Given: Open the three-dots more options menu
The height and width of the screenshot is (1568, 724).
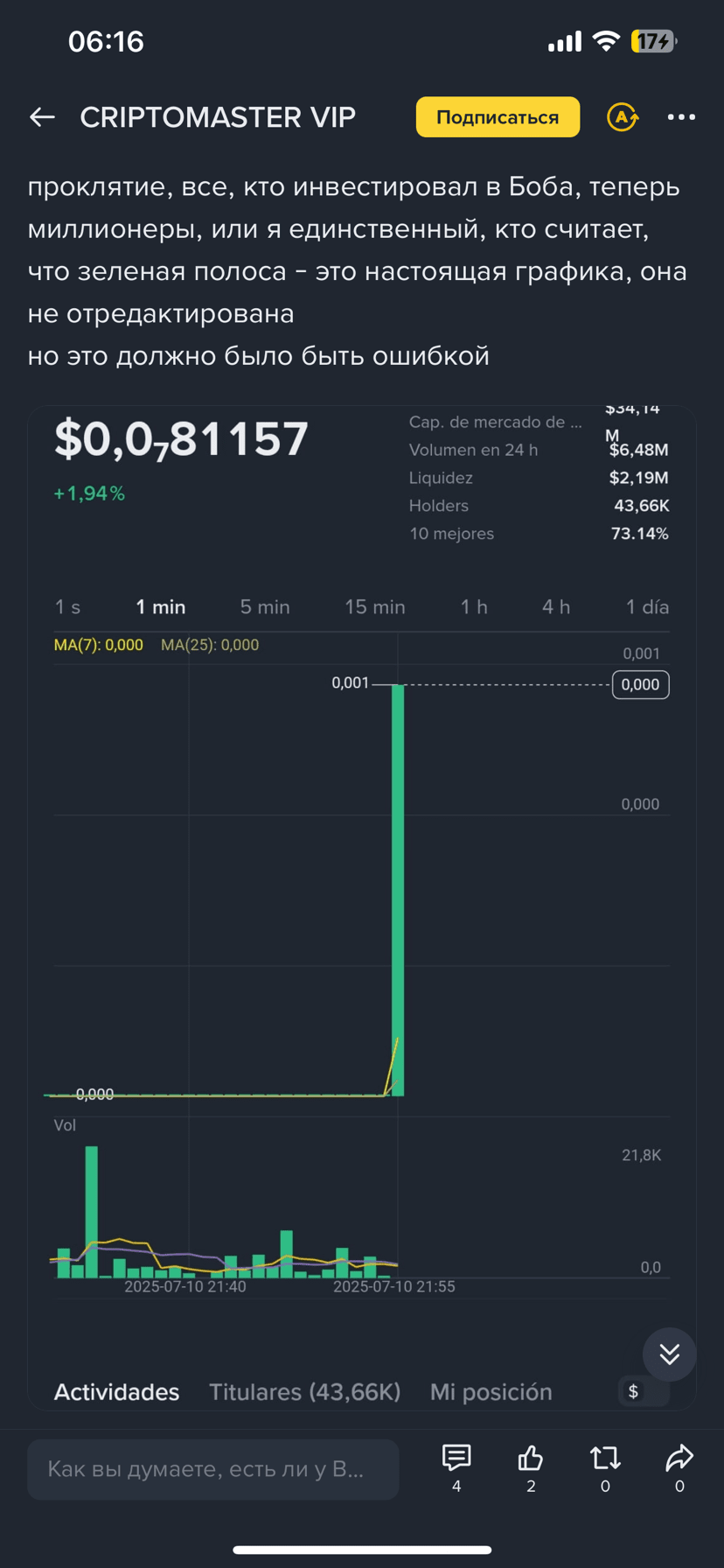Looking at the screenshot, I should [x=681, y=117].
